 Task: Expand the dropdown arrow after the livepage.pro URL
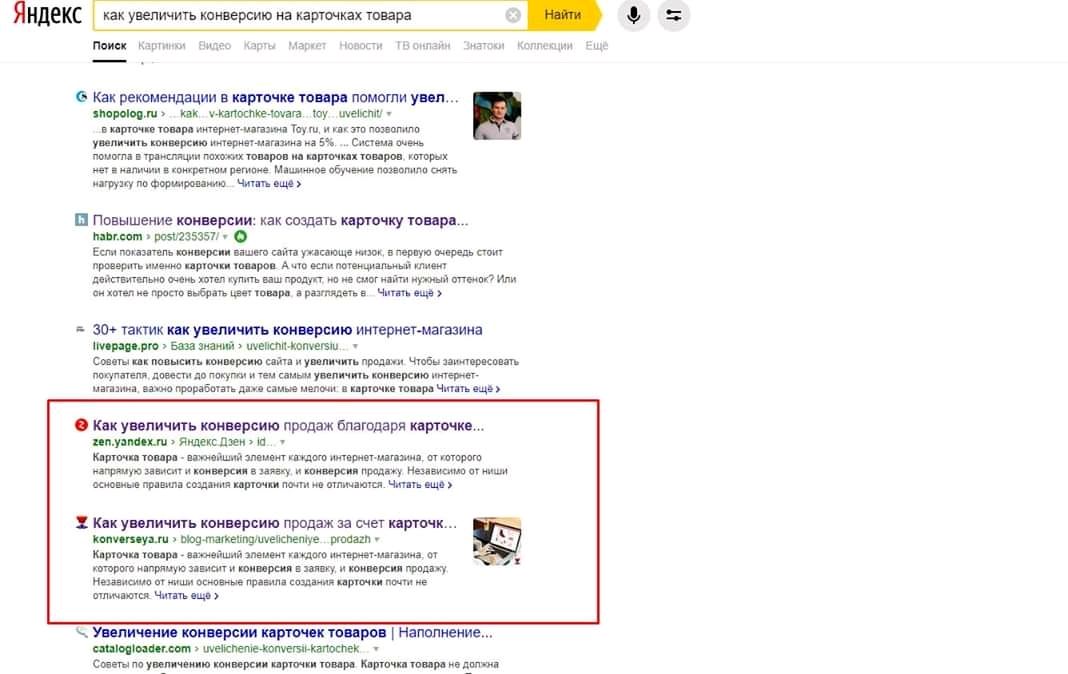click(x=355, y=346)
